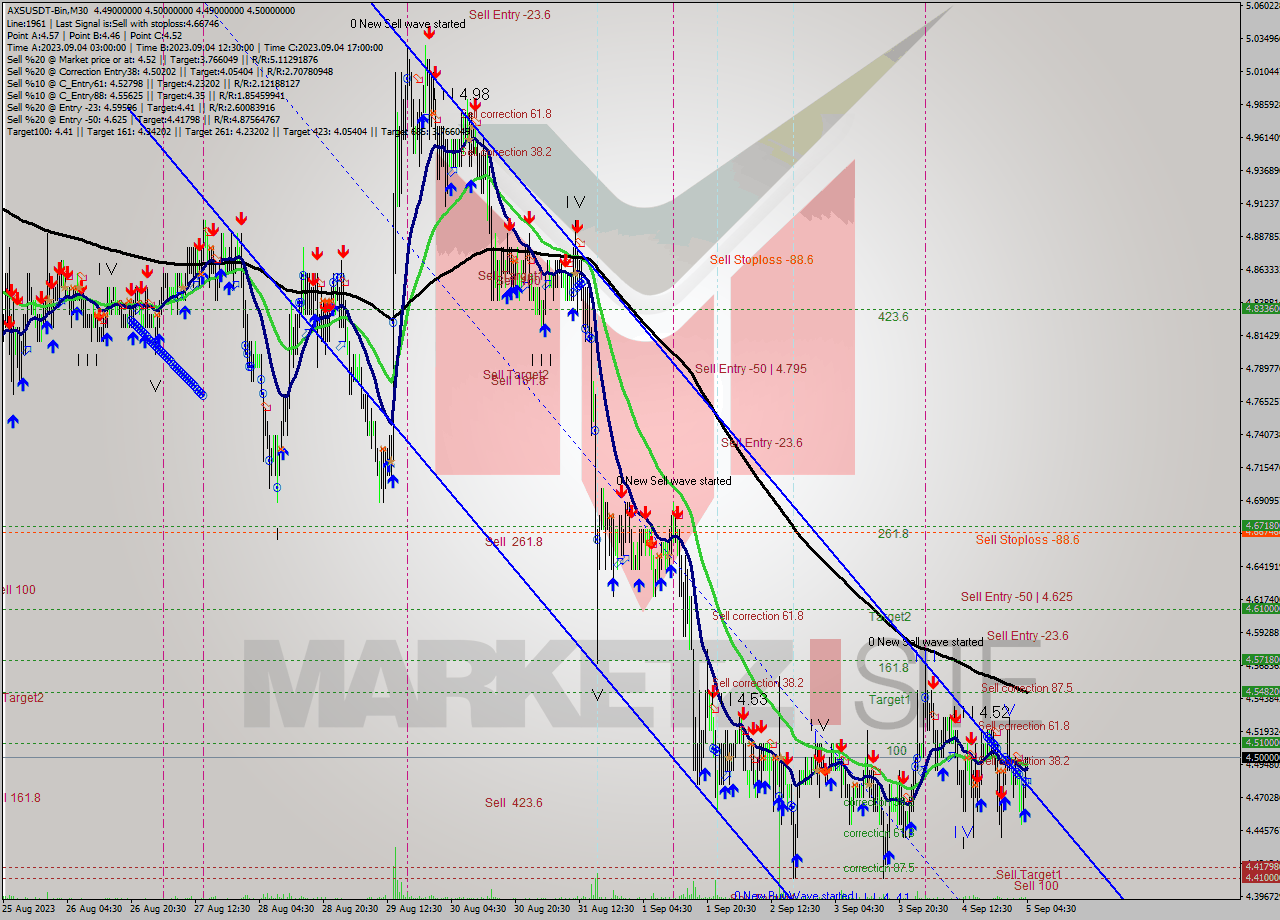Select the 'Sell correction 87.5' label
This screenshot has height=920, width=1280.
[1027, 688]
